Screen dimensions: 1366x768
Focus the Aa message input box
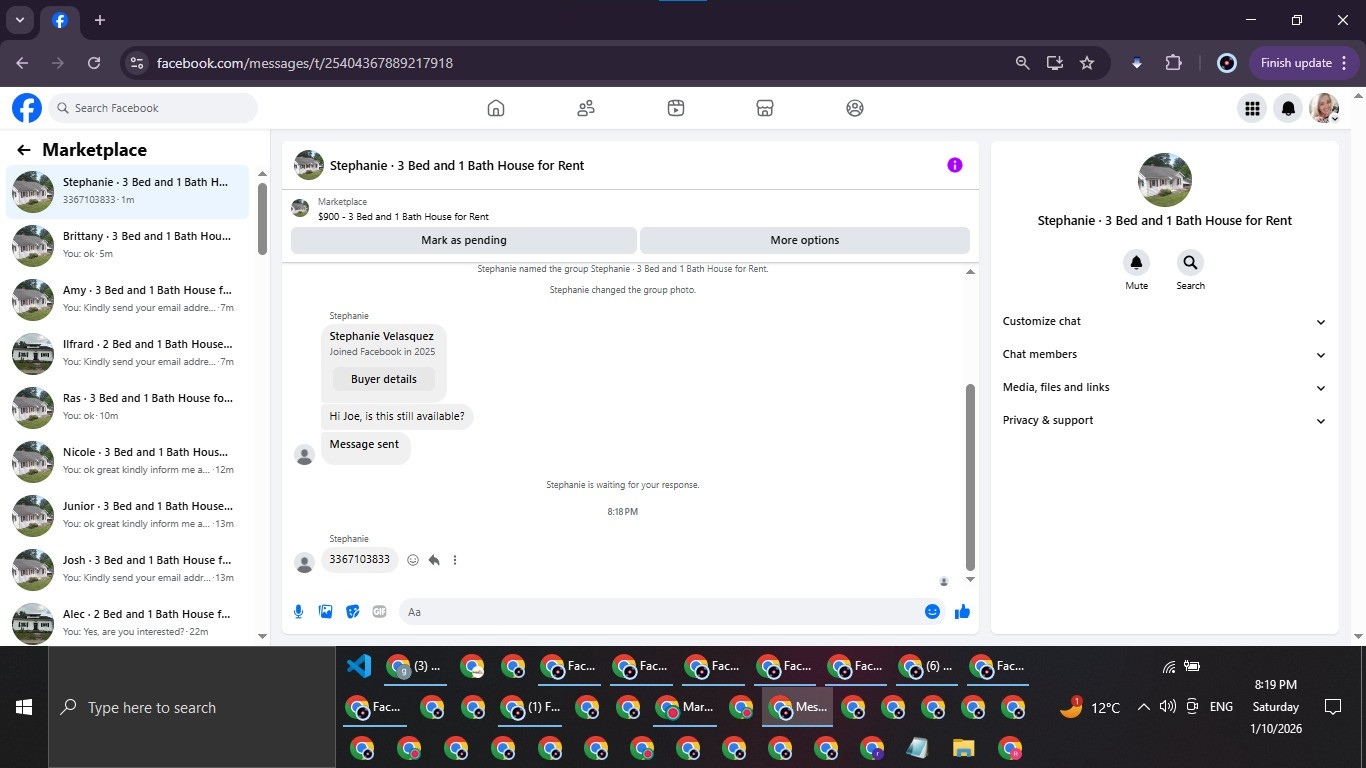660,612
